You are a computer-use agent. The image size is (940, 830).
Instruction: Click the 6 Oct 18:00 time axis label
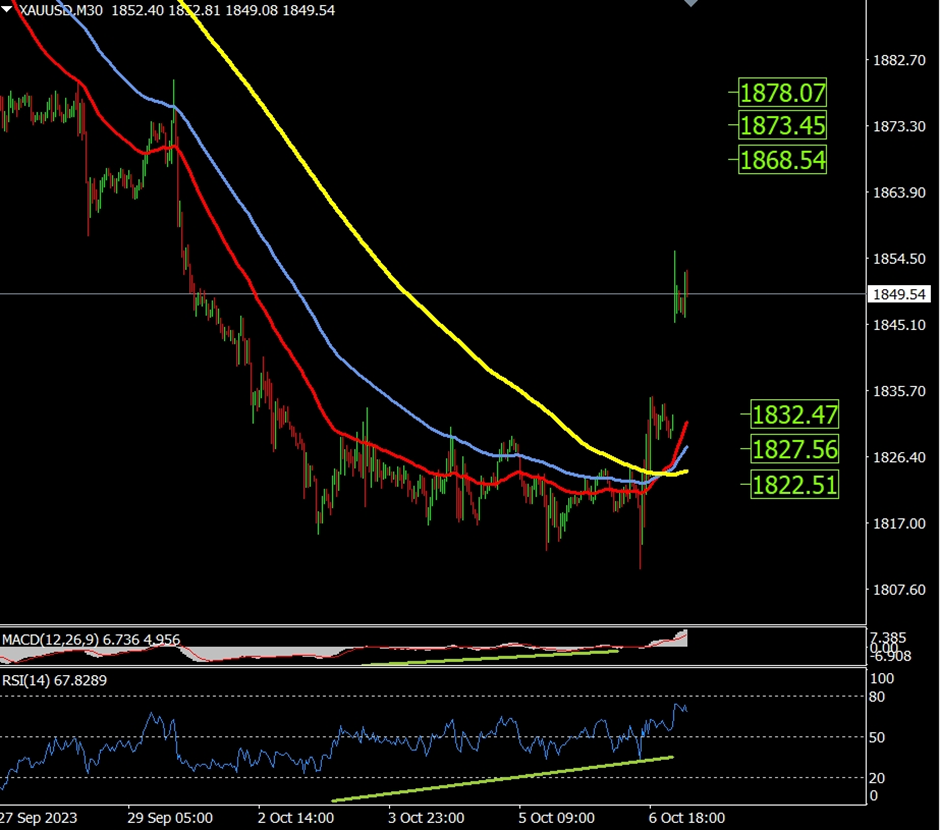pos(687,817)
